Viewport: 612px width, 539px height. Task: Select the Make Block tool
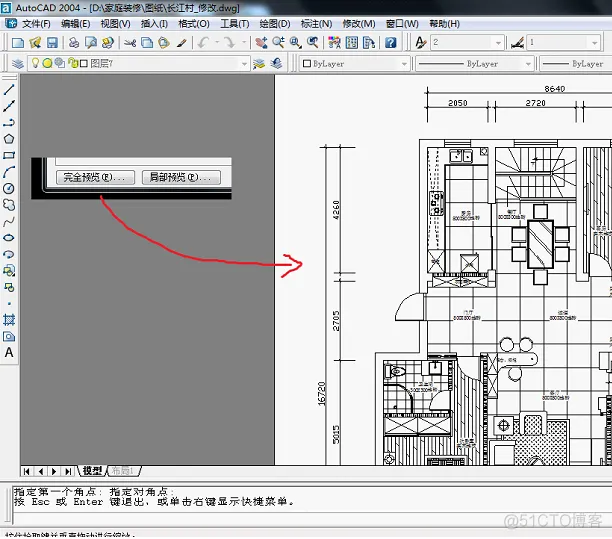9,287
